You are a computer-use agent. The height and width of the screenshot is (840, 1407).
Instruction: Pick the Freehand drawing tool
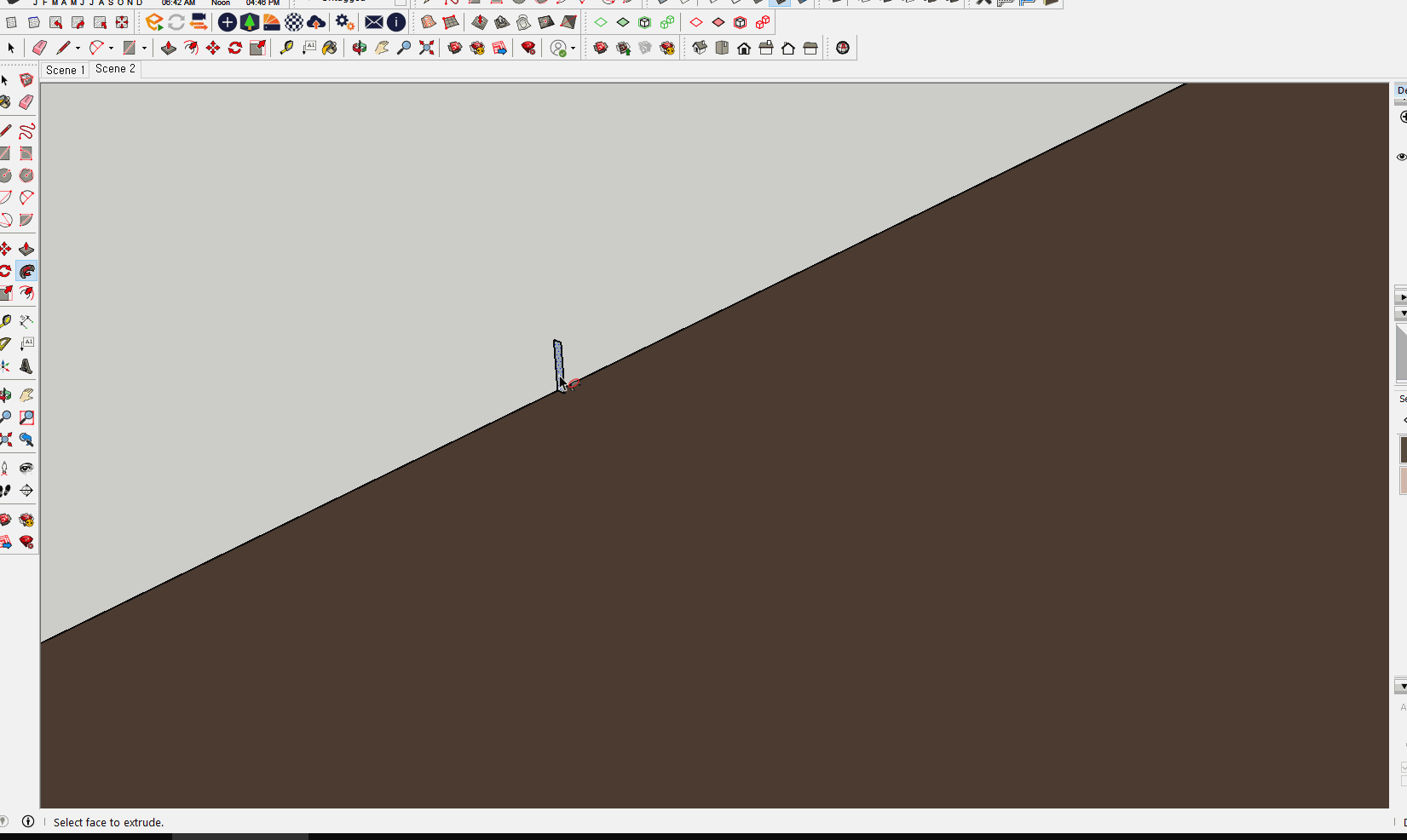click(26, 131)
